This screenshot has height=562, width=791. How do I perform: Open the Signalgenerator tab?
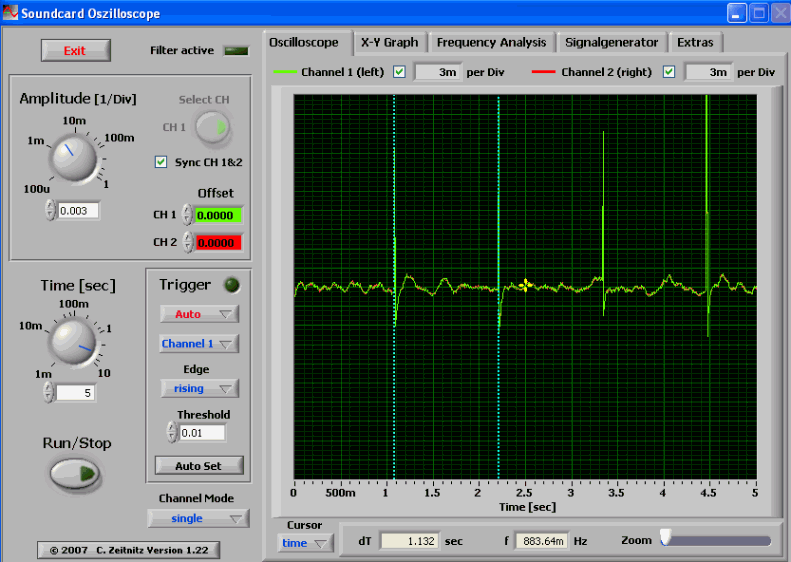click(612, 42)
